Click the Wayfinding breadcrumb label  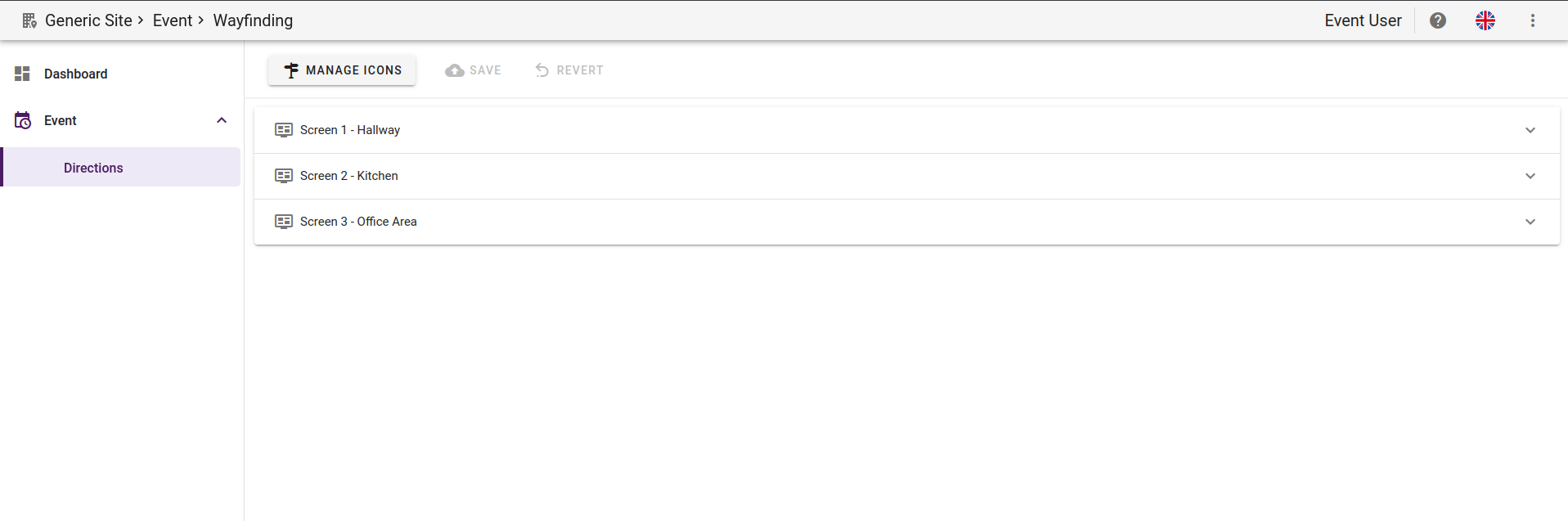pyautogui.click(x=252, y=20)
